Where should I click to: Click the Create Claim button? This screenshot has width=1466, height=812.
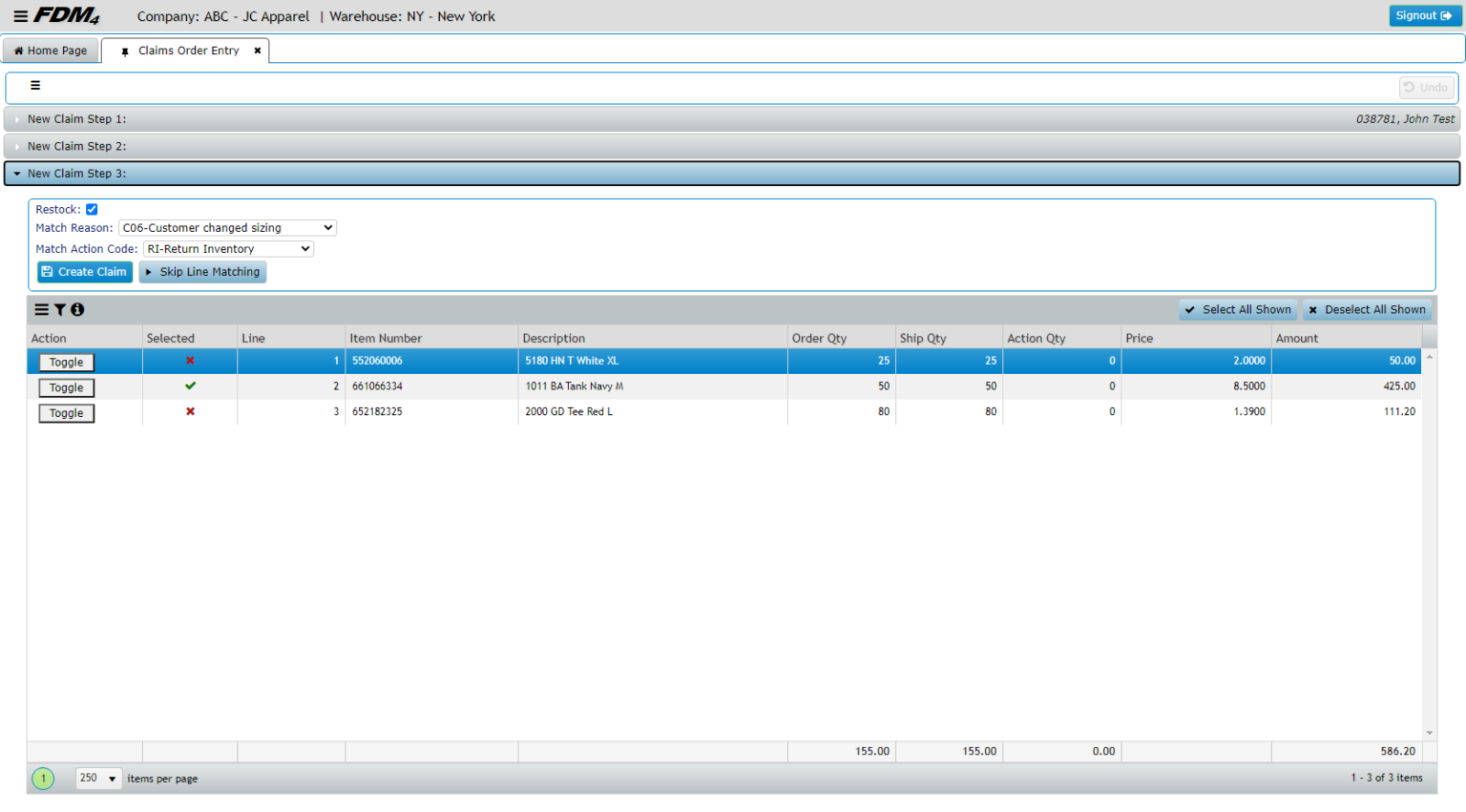[x=84, y=271]
